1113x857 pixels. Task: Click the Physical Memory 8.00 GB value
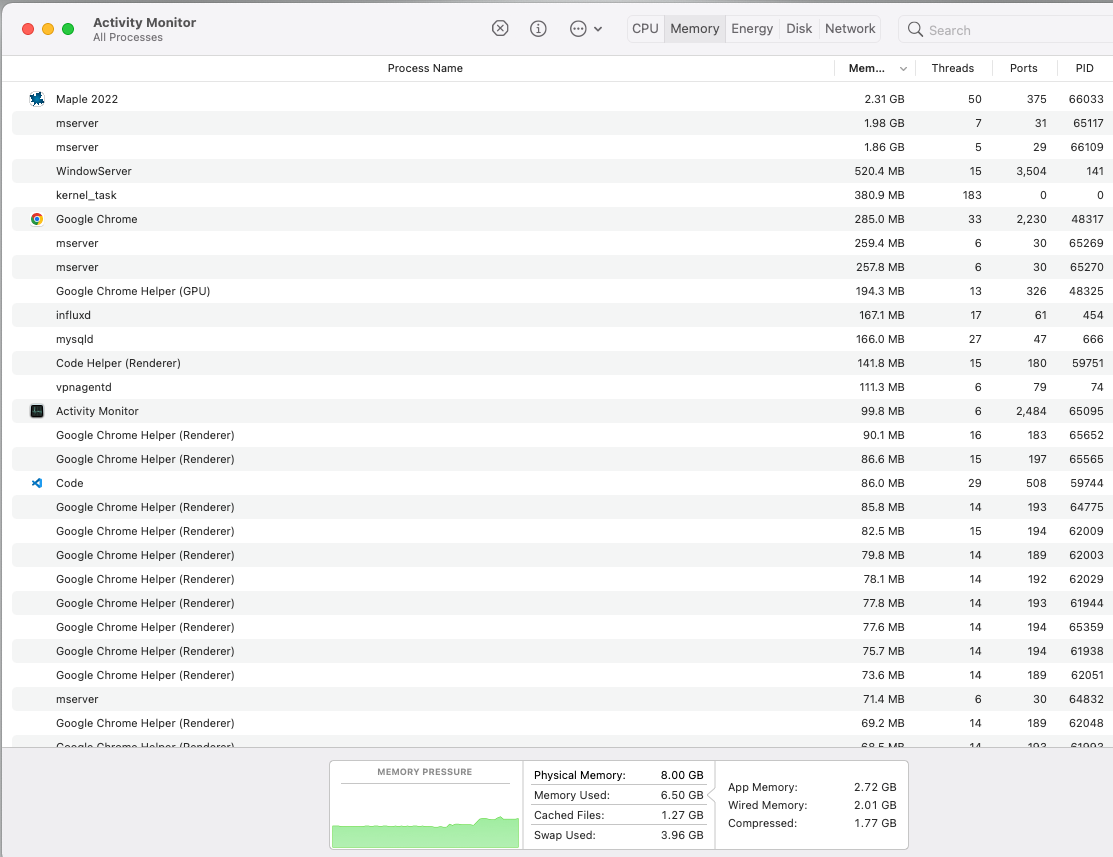tap(681, 775)
